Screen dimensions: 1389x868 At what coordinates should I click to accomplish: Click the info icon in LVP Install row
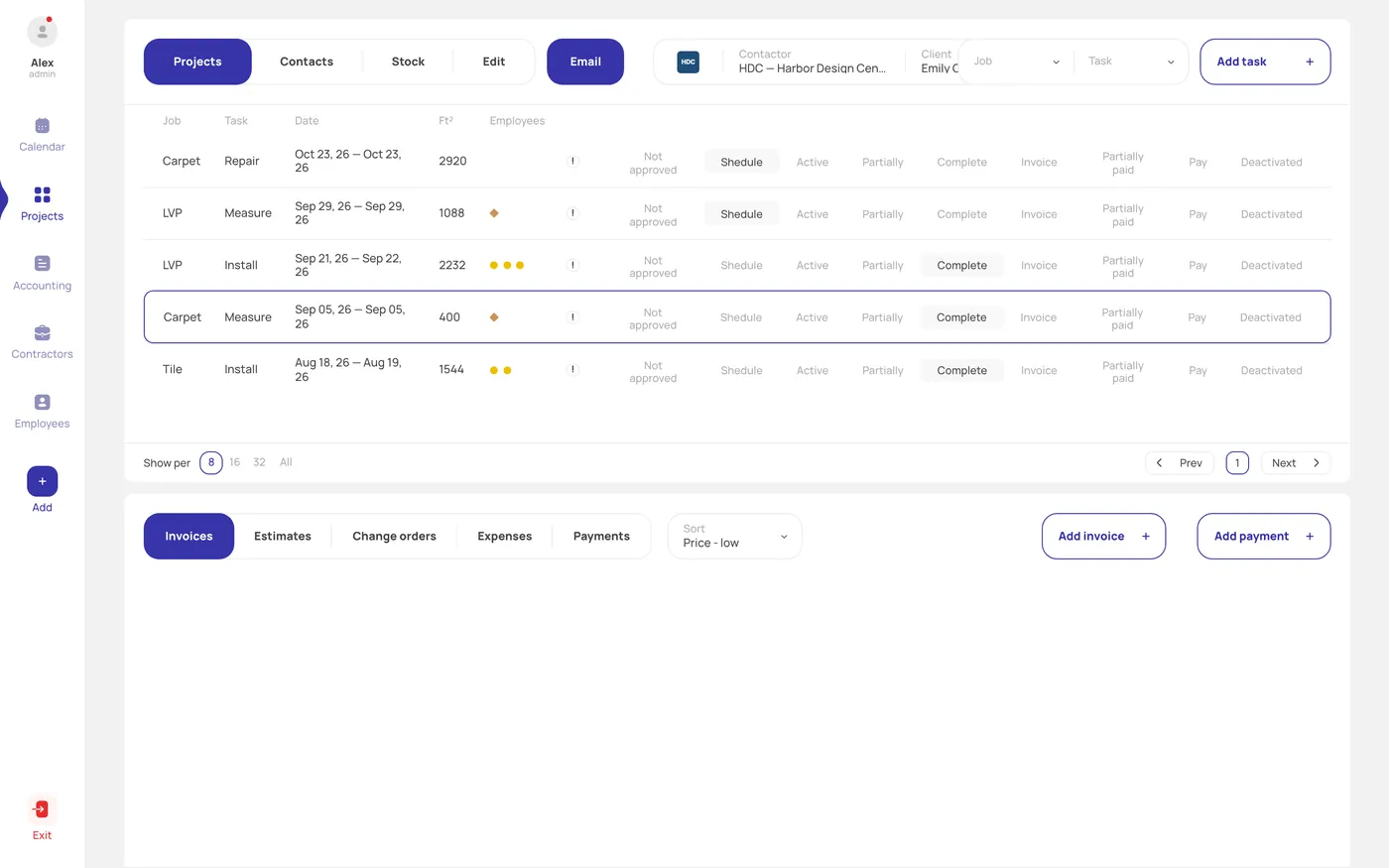[x=572, y=265]
